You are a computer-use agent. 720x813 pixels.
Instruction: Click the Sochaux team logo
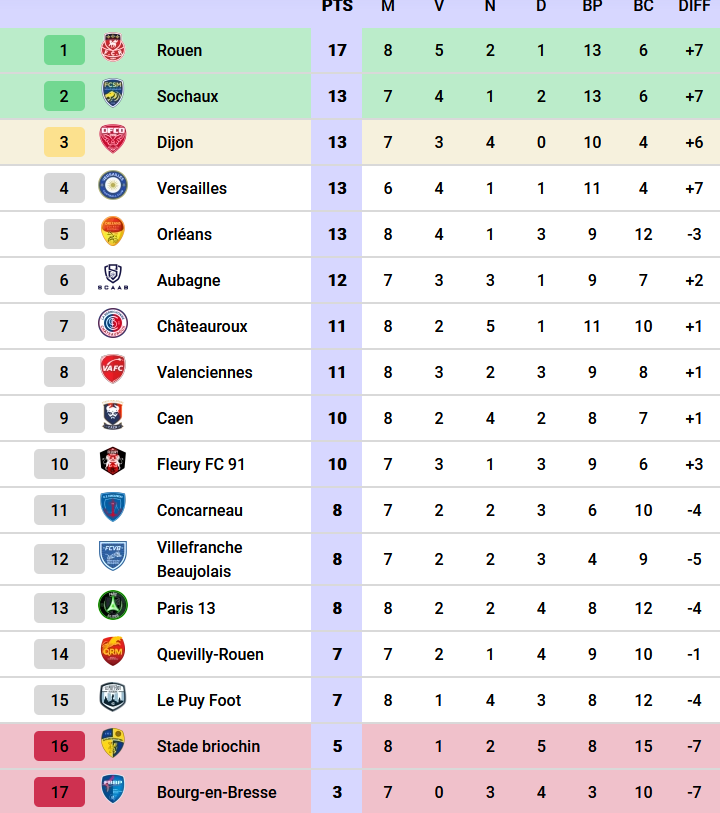[112, 95]
